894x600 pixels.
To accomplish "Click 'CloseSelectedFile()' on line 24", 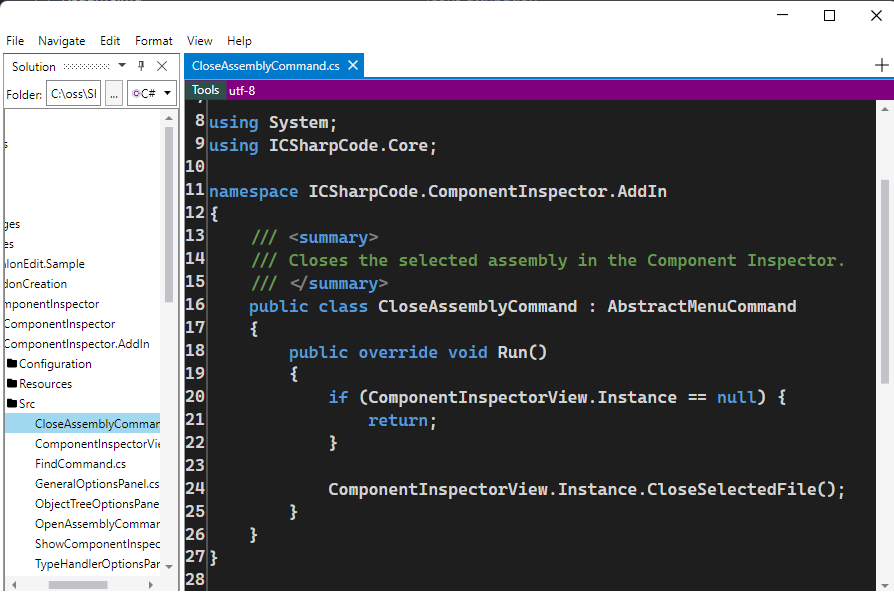I will tap(741, 489).
